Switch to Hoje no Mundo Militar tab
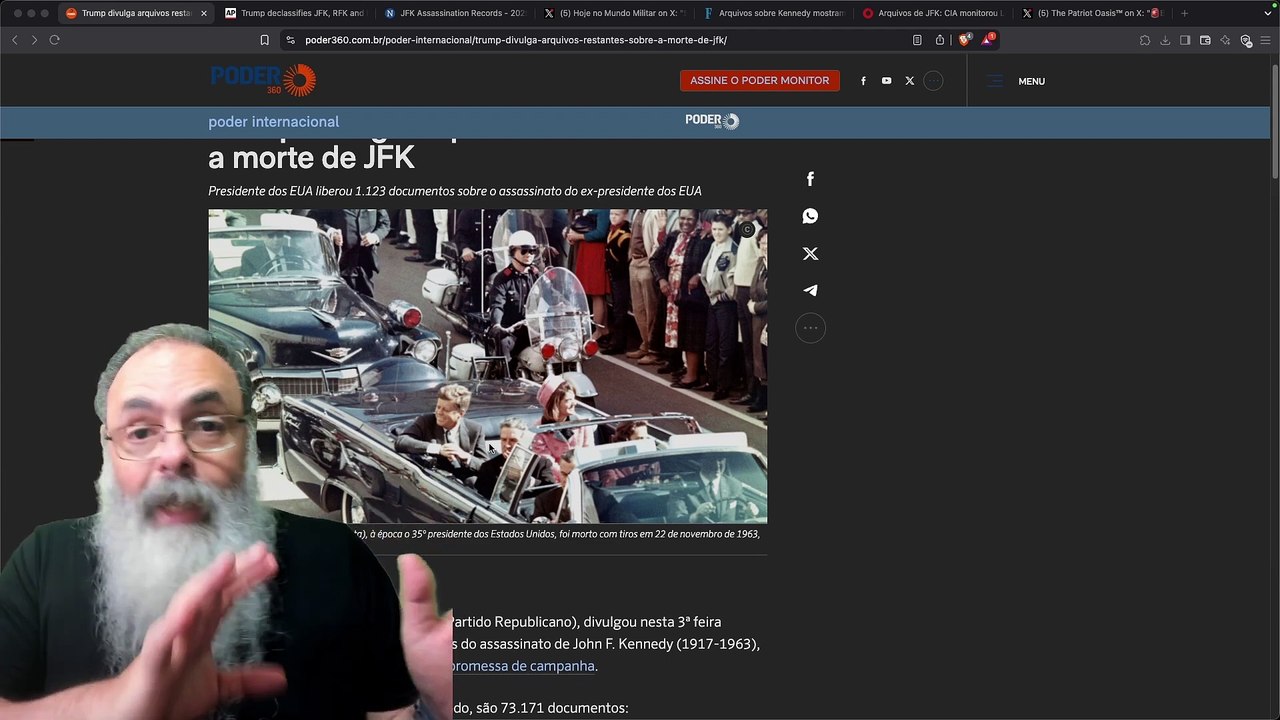This screenshot has height=720, width=1280. click(x=614, y=13)
